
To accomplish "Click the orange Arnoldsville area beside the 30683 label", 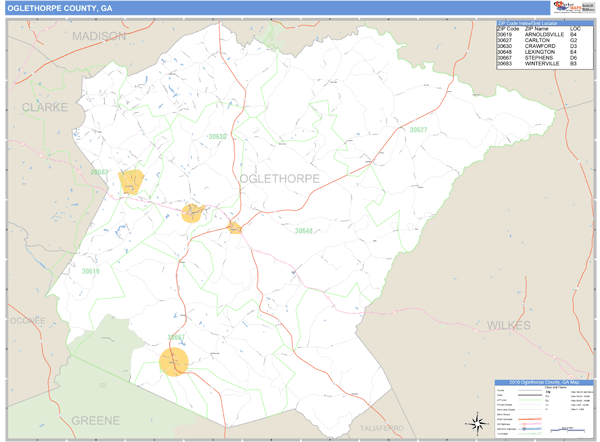I will pyautogui.click(x=131, y=182).
